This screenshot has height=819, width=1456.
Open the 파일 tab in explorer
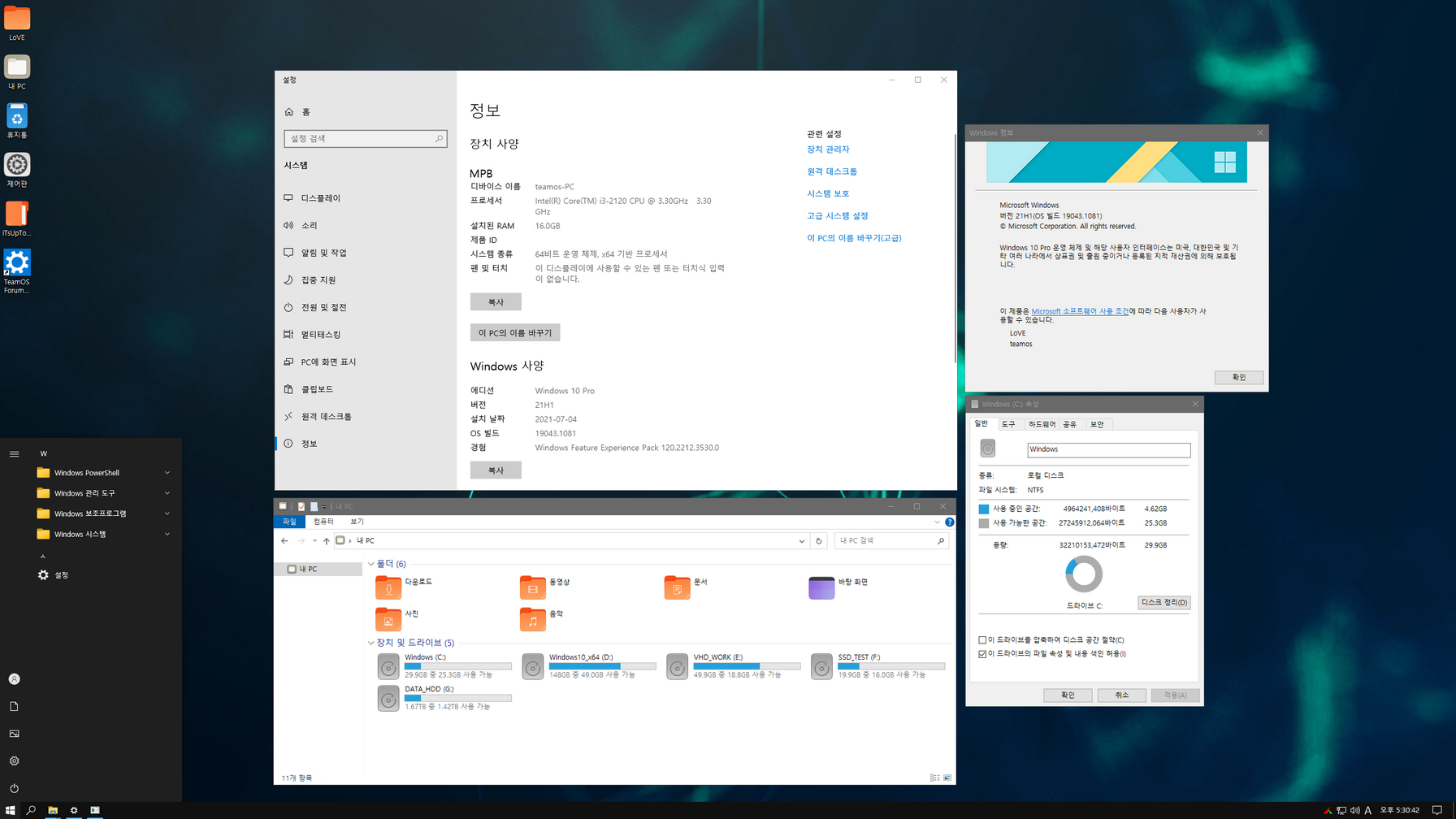pyautogui.click(x=289, y=522)
